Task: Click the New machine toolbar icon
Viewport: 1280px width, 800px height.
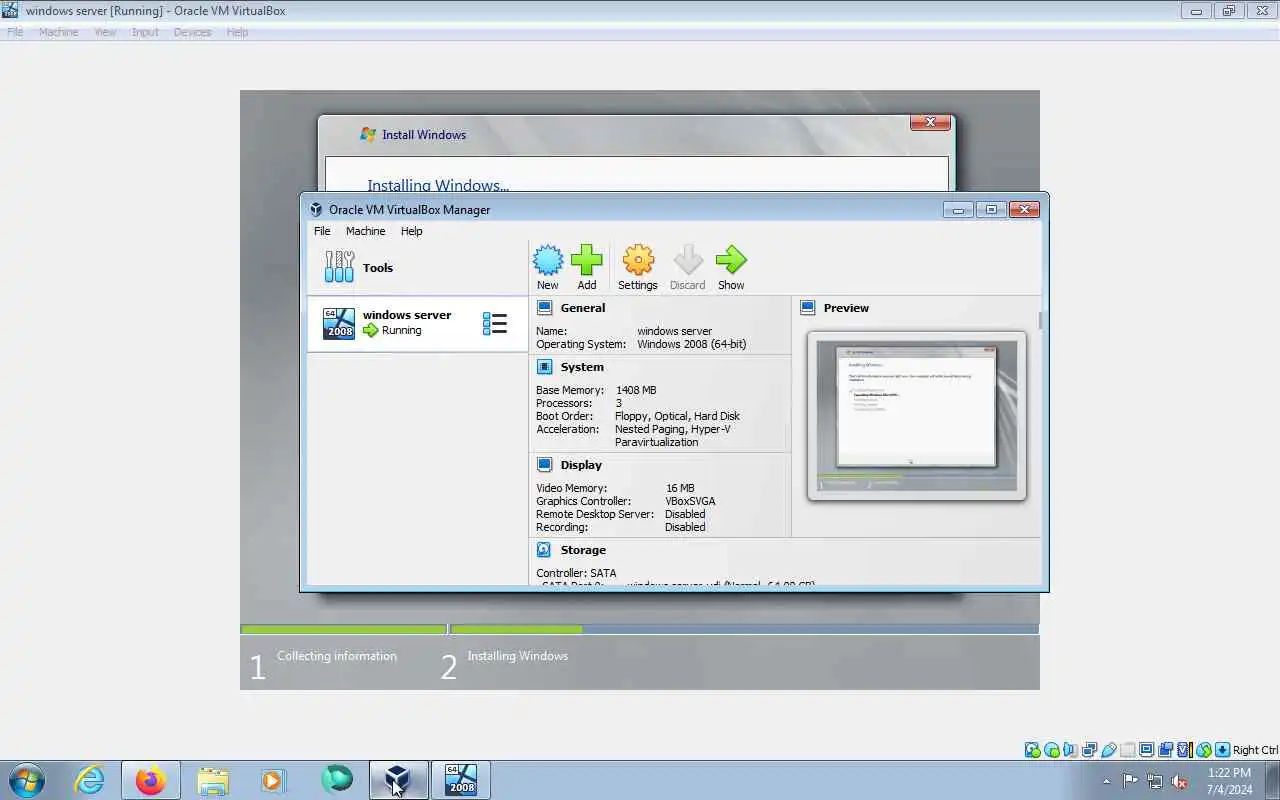Action: [548, 261]
